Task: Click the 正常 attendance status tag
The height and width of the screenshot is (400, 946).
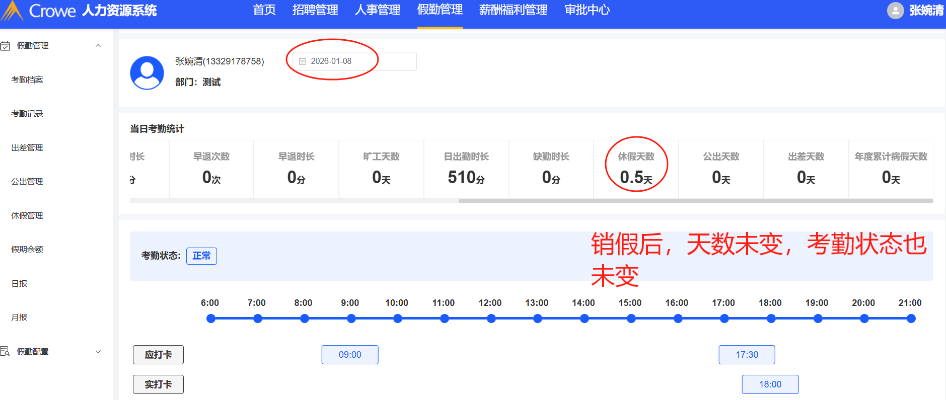Action: pyautogui.click(x=201, y=256)
